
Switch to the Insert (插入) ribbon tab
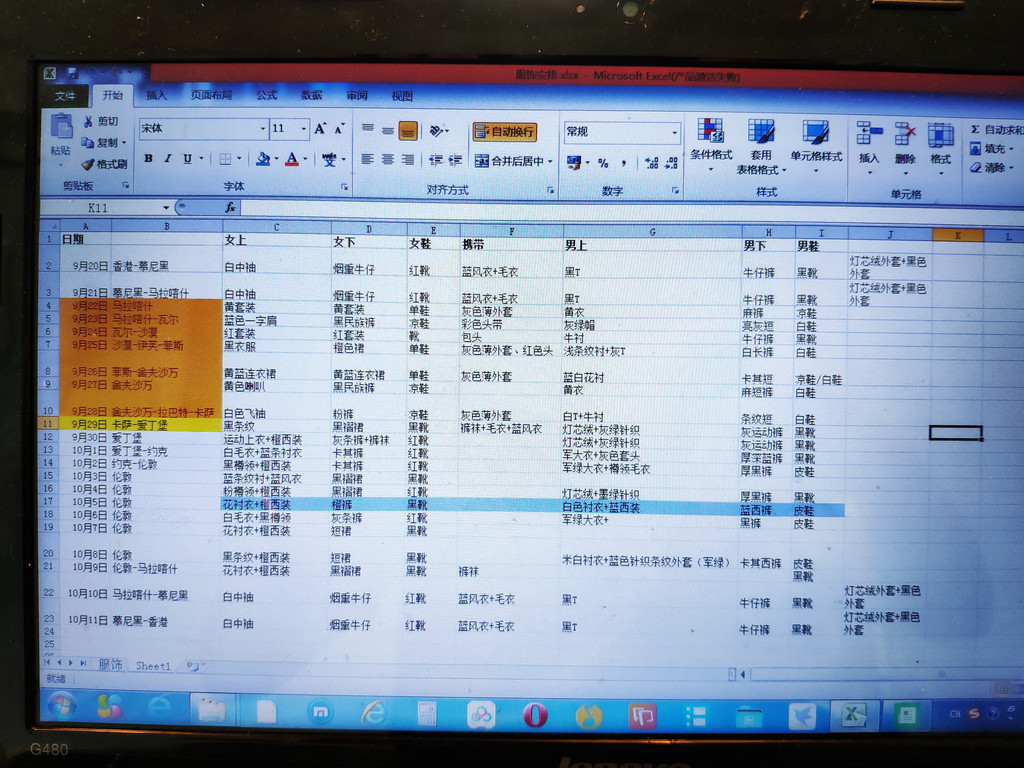(x=157, y=96)
